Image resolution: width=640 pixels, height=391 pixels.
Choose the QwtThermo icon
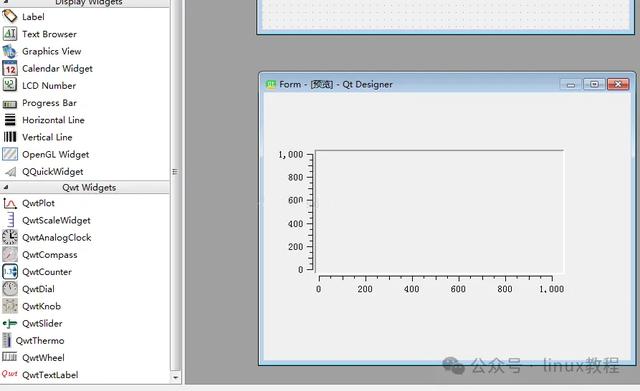[7, 340]
